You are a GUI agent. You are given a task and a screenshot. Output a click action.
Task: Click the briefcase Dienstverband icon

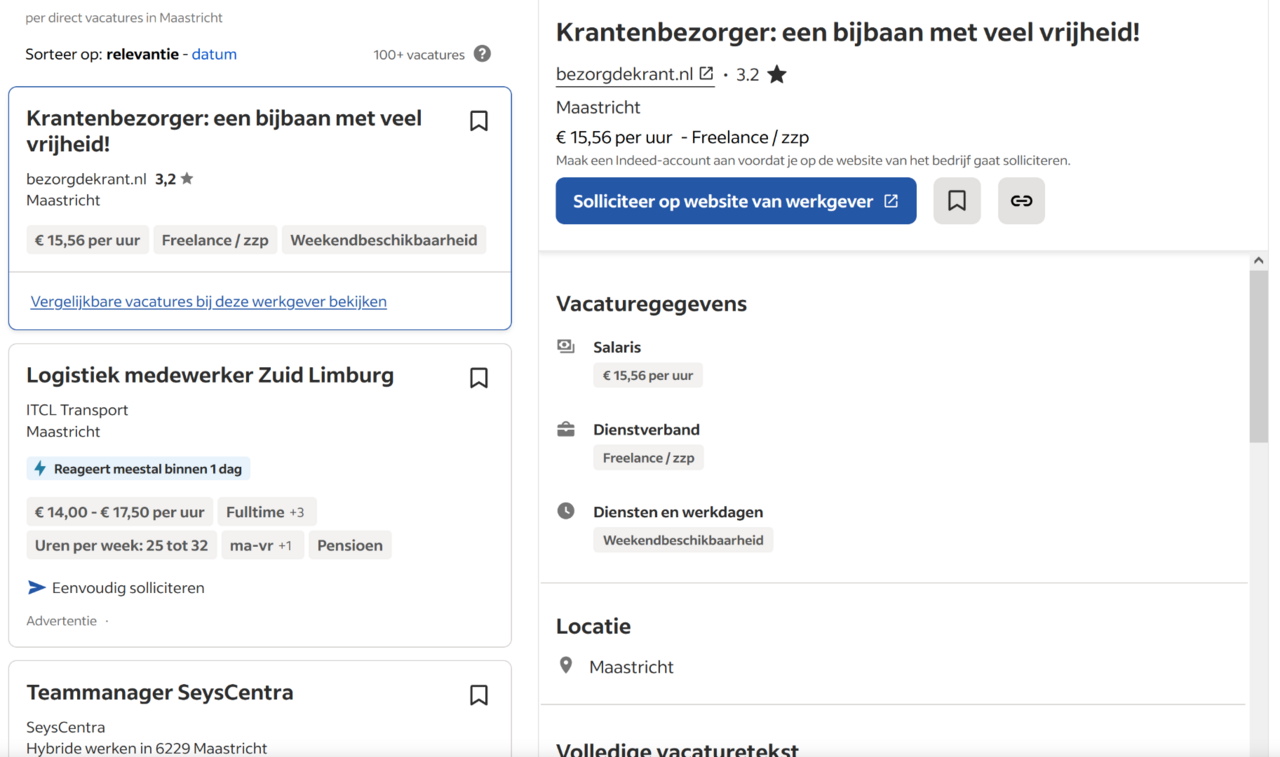[x=566, y=429]
